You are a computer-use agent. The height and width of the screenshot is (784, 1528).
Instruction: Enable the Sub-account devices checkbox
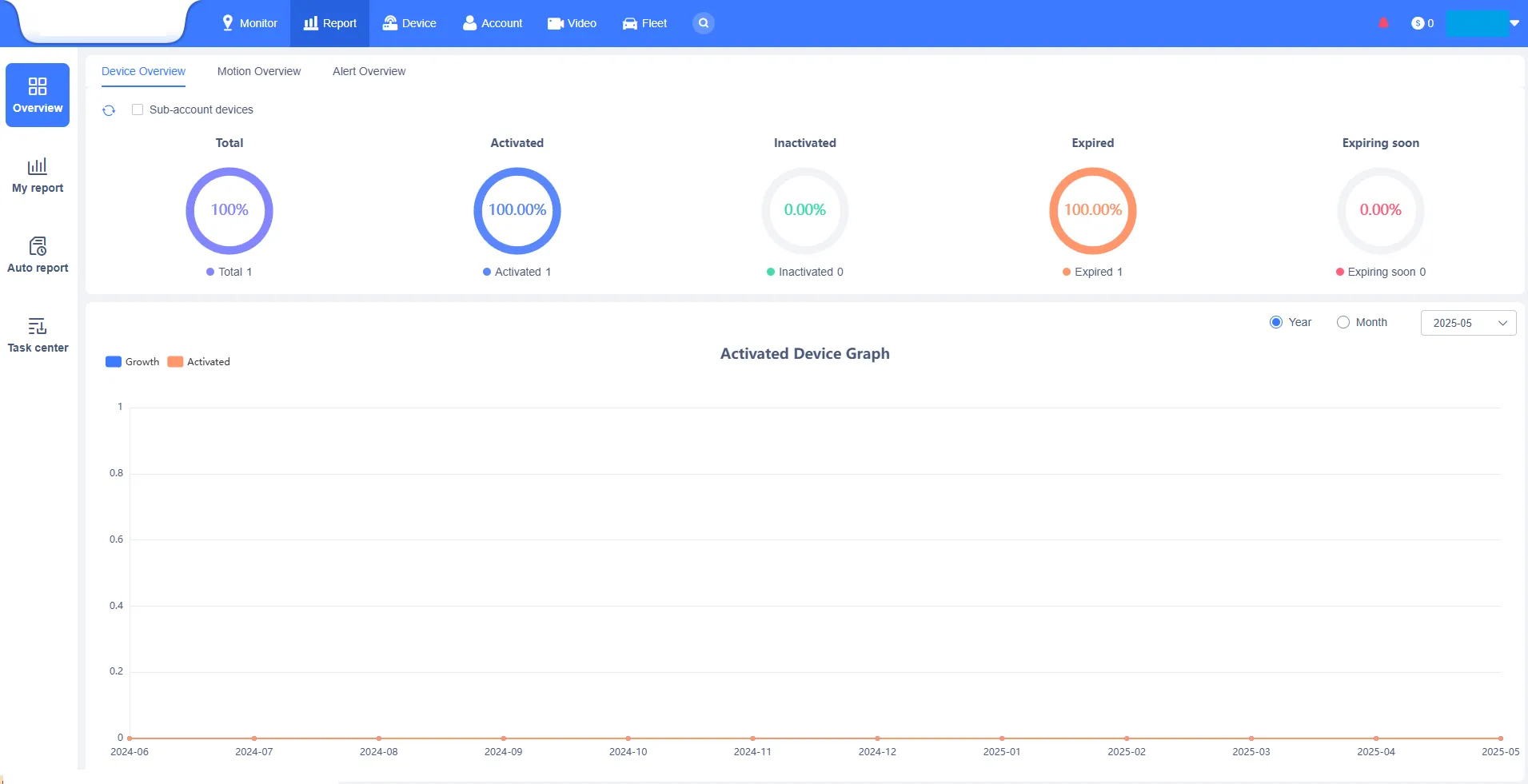pos(138,109)
